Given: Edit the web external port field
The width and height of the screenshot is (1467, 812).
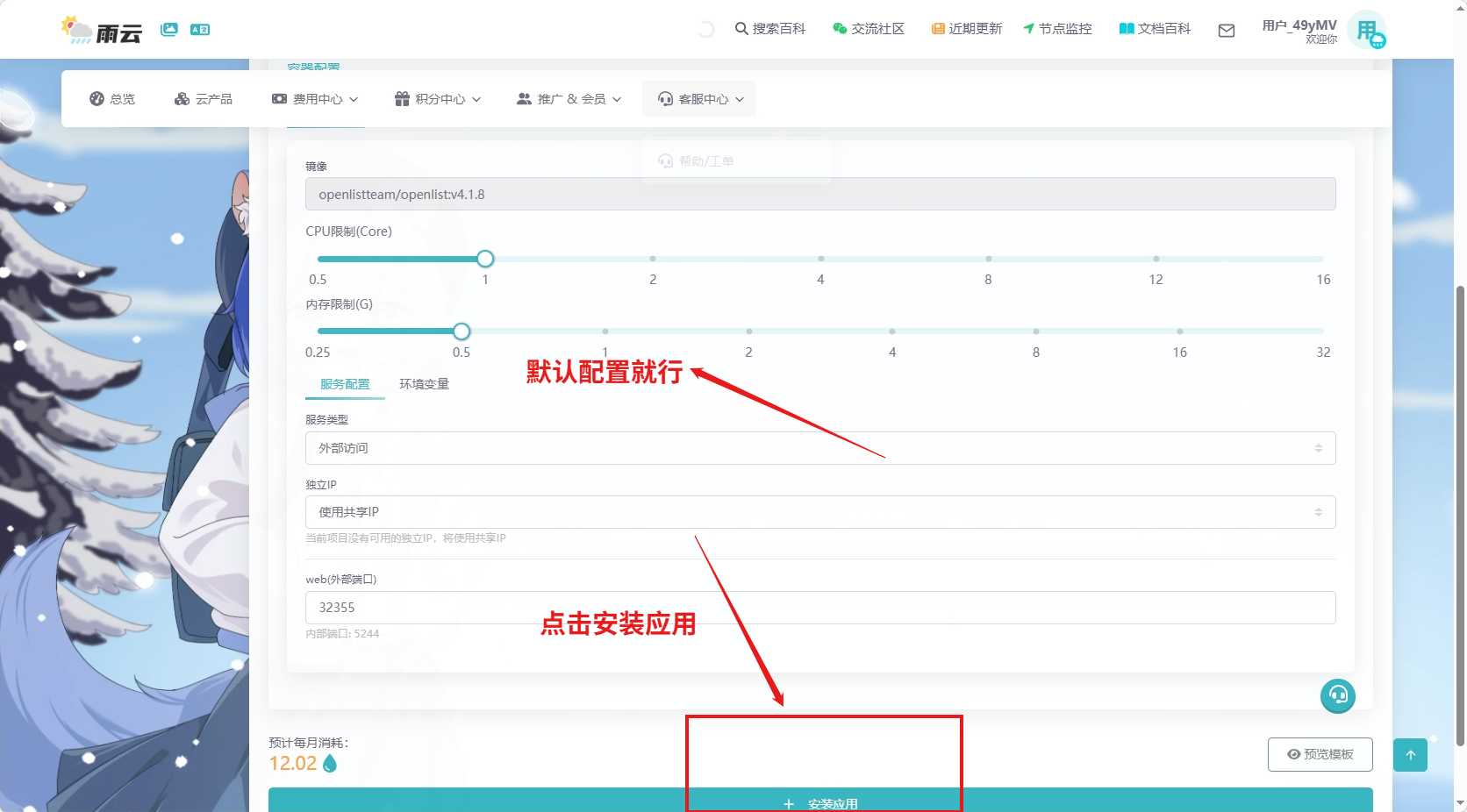Looking at the screenshot, I should 820,608.
